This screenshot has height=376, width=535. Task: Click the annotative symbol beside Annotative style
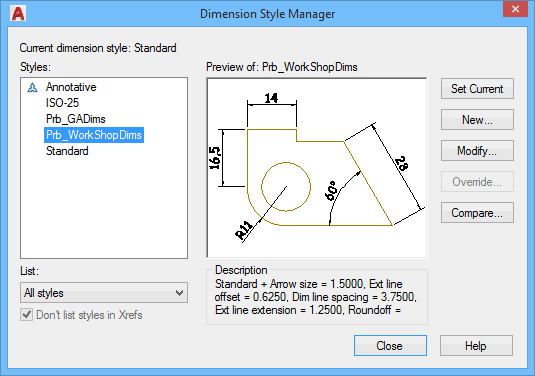[32, 87]
